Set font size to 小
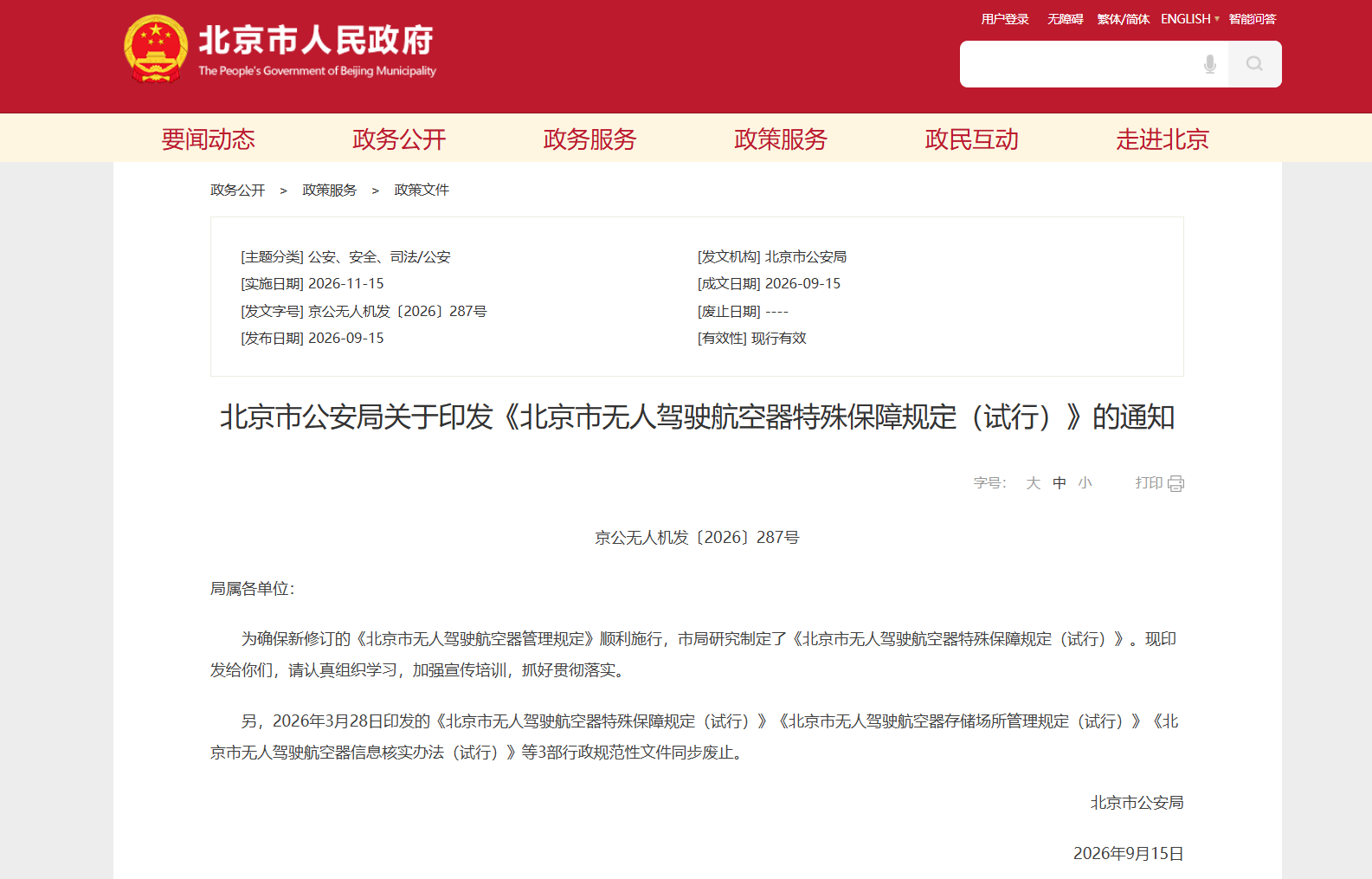Image resolution: width=1372 pixels, height=879 pixels. tap(1085, 483)
